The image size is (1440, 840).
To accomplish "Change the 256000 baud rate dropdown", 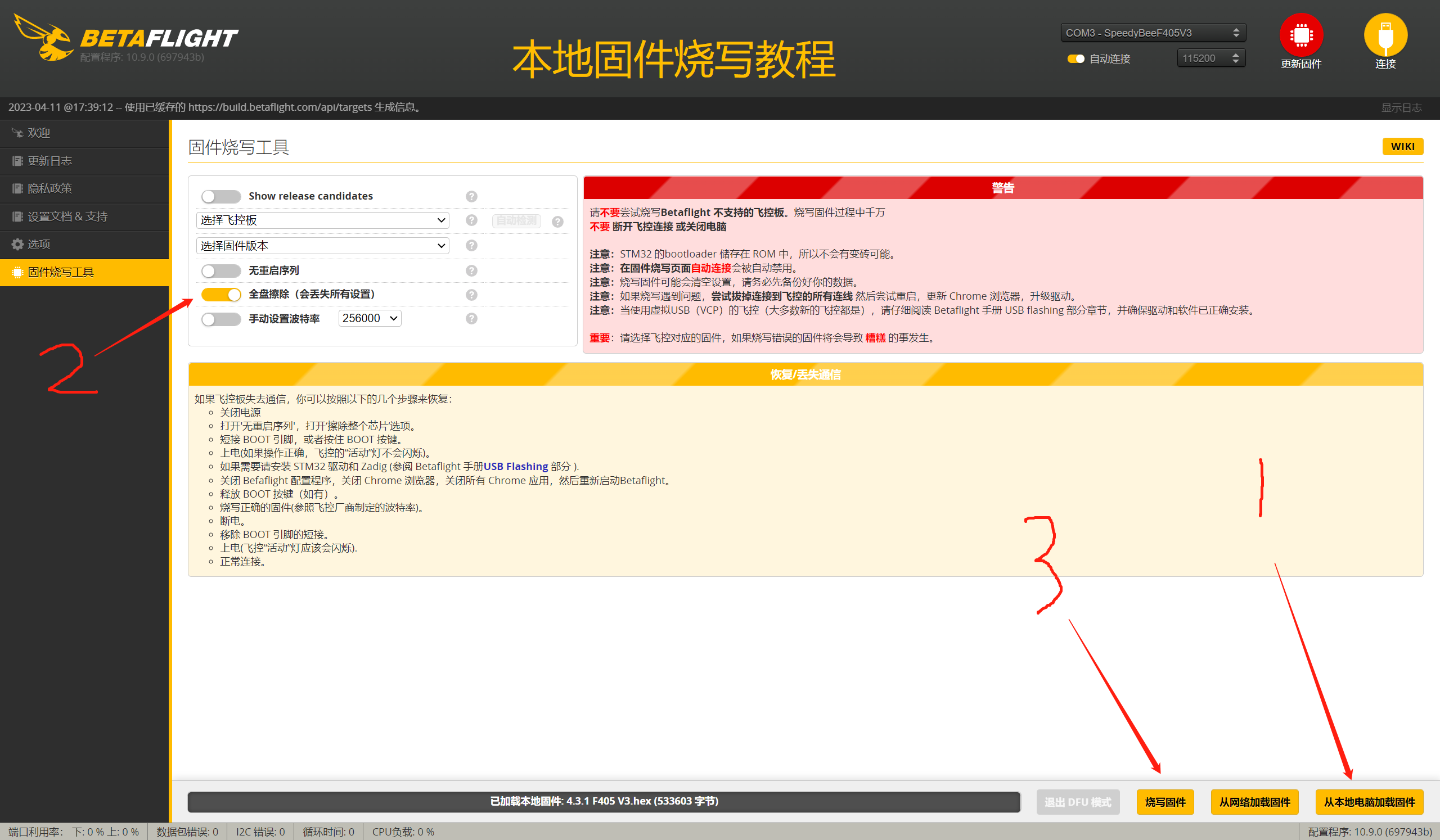I will [x=369, y=318].
